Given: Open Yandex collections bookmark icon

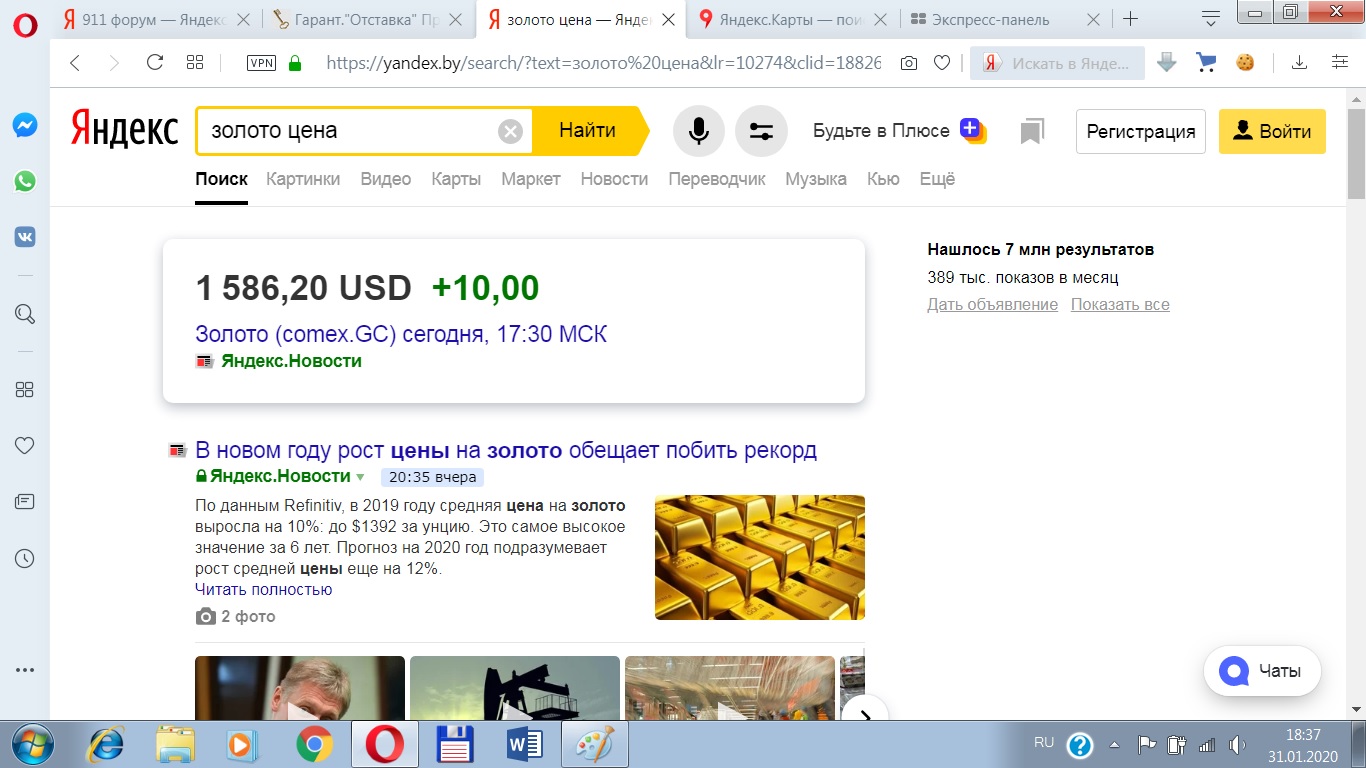Looking at the screenshot, I should click(1033, 131).
